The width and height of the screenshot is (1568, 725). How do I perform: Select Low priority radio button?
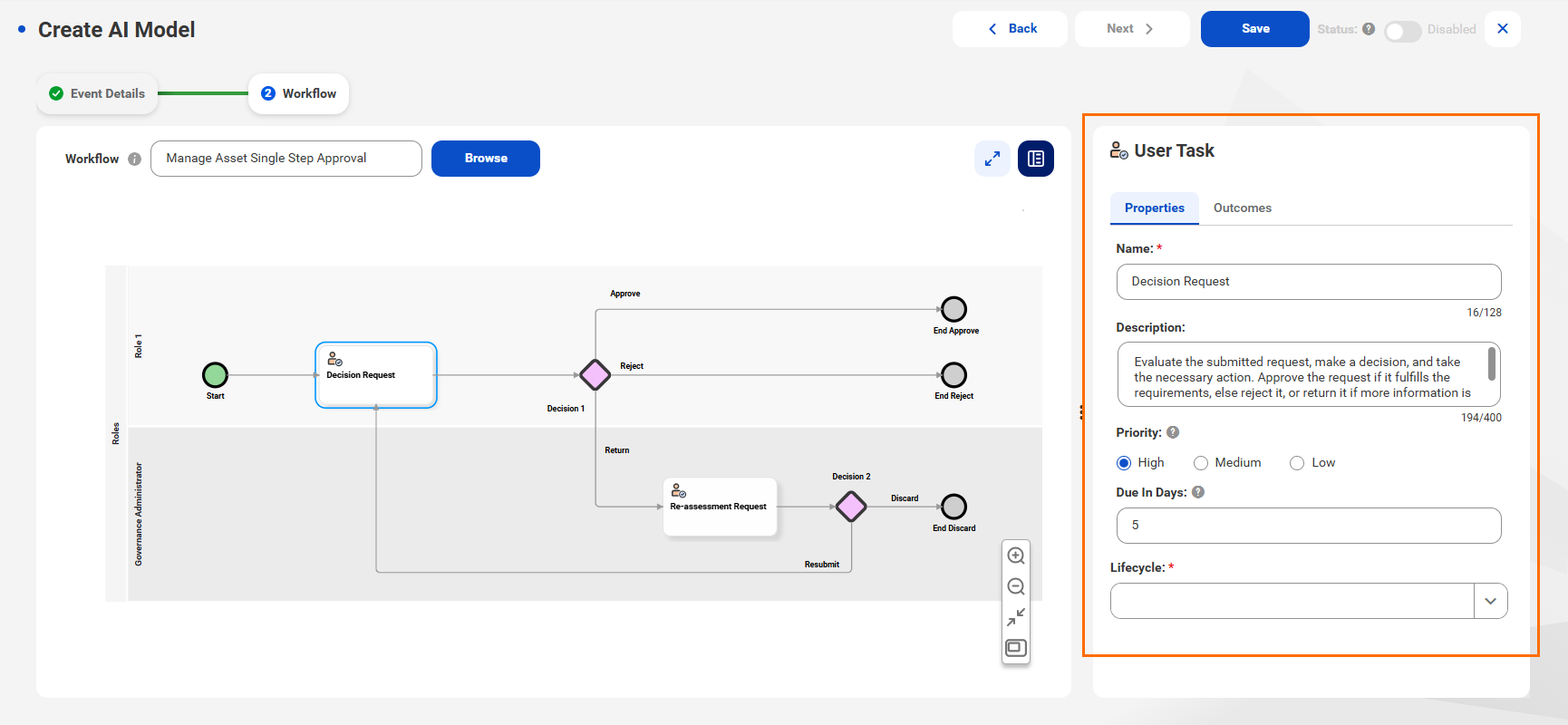coord(1297,463)
